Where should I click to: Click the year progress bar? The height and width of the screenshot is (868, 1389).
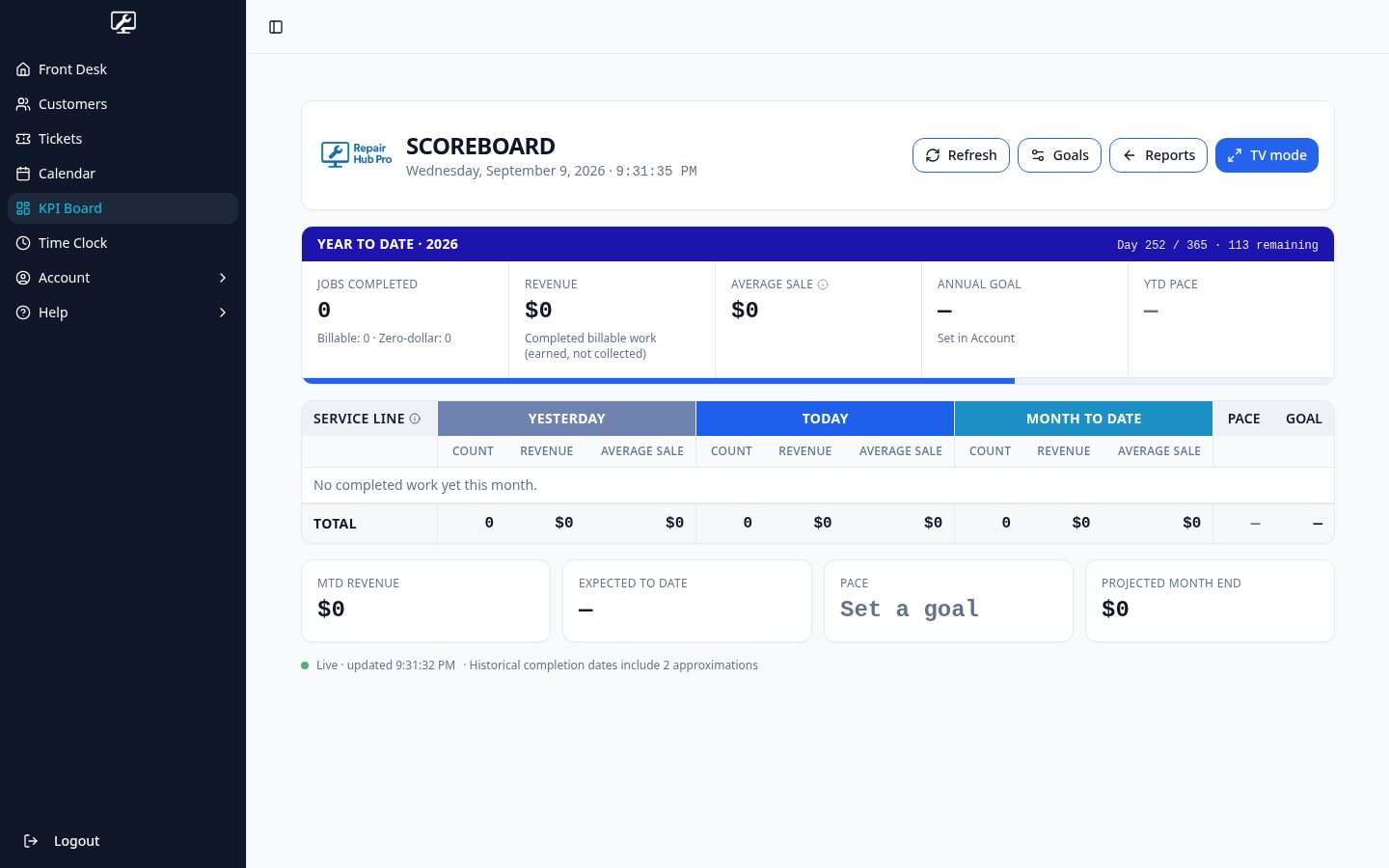818,381
